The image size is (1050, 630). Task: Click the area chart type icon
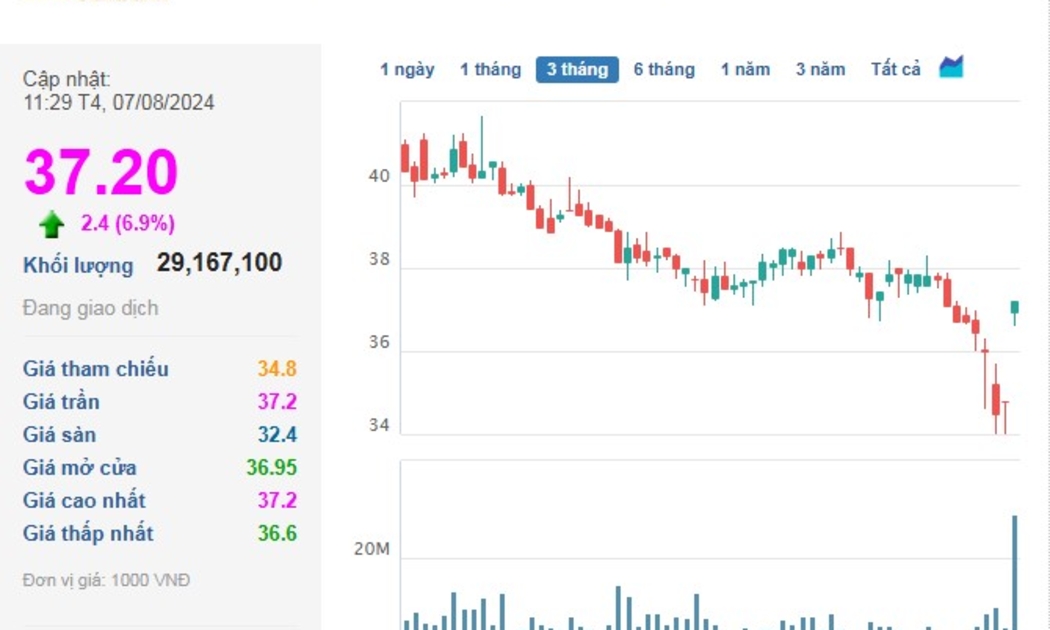951,68
